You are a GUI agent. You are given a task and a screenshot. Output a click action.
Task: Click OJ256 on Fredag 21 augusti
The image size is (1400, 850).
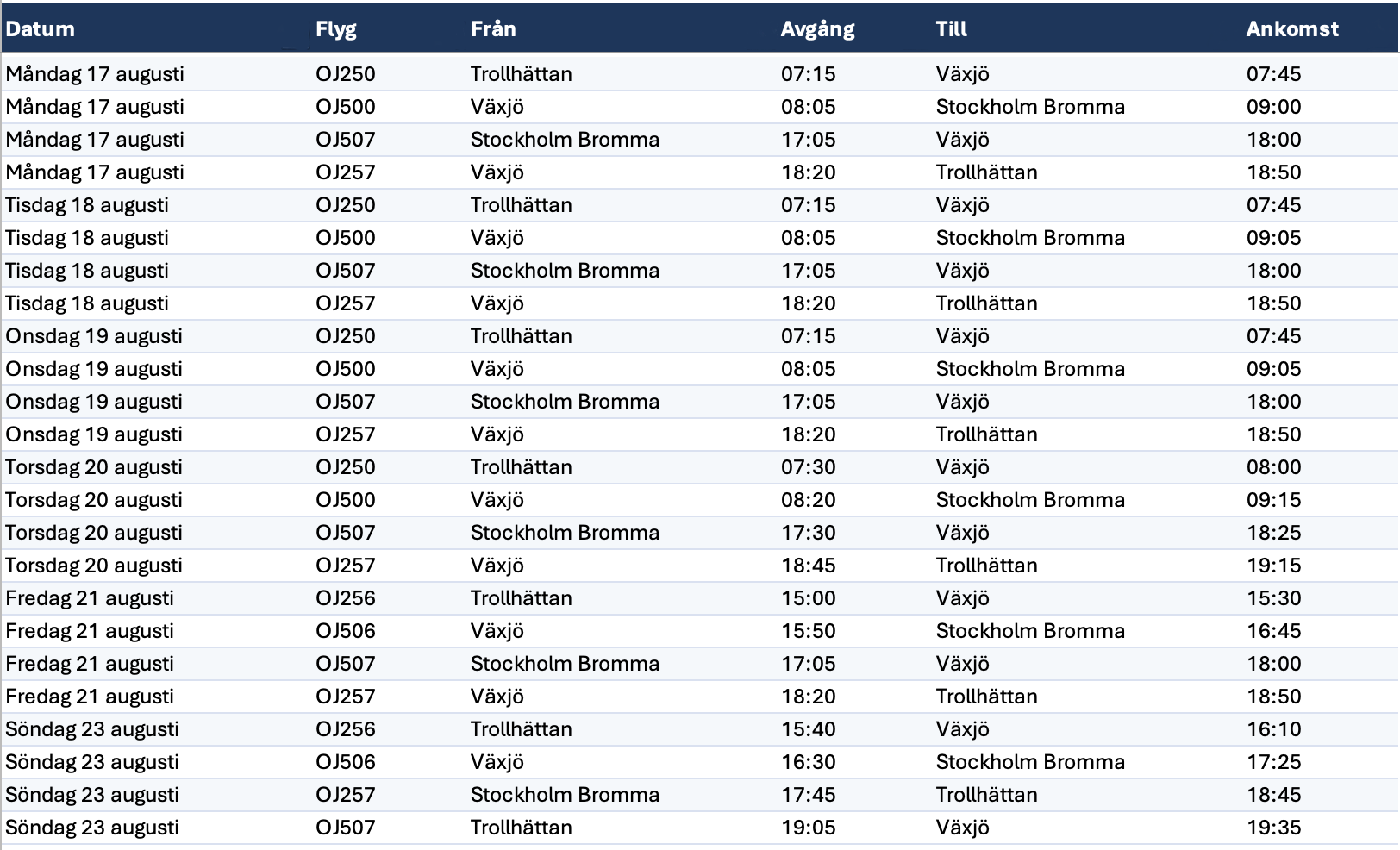346,598
